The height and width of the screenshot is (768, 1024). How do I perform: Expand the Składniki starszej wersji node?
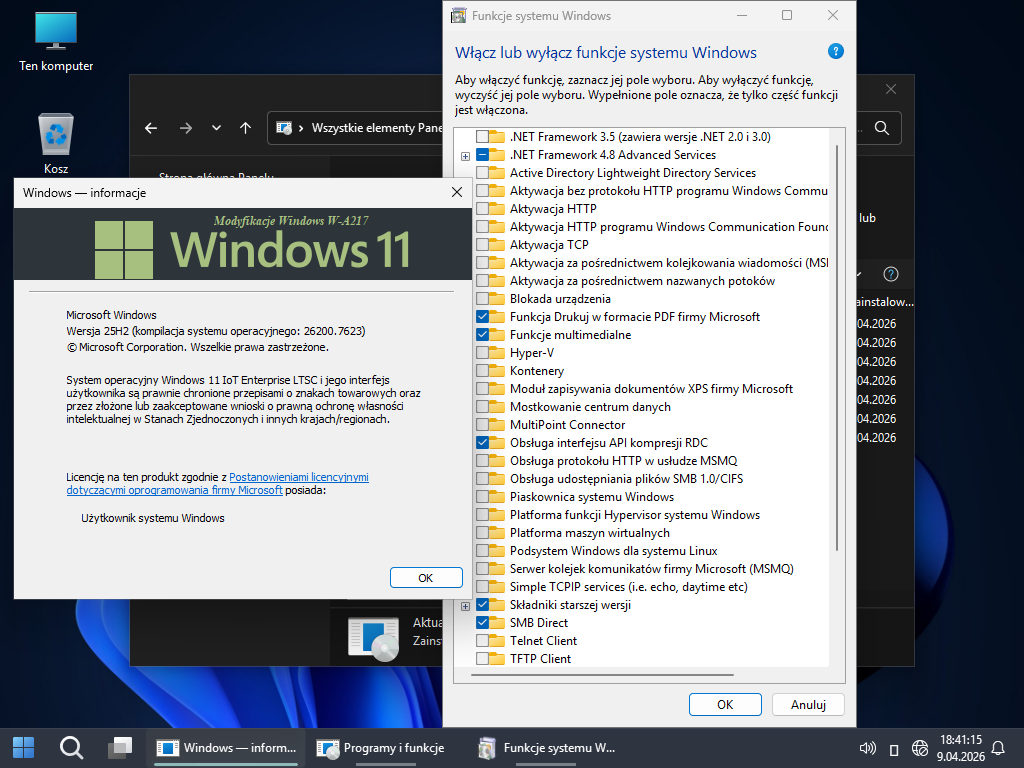coord(466,606)
